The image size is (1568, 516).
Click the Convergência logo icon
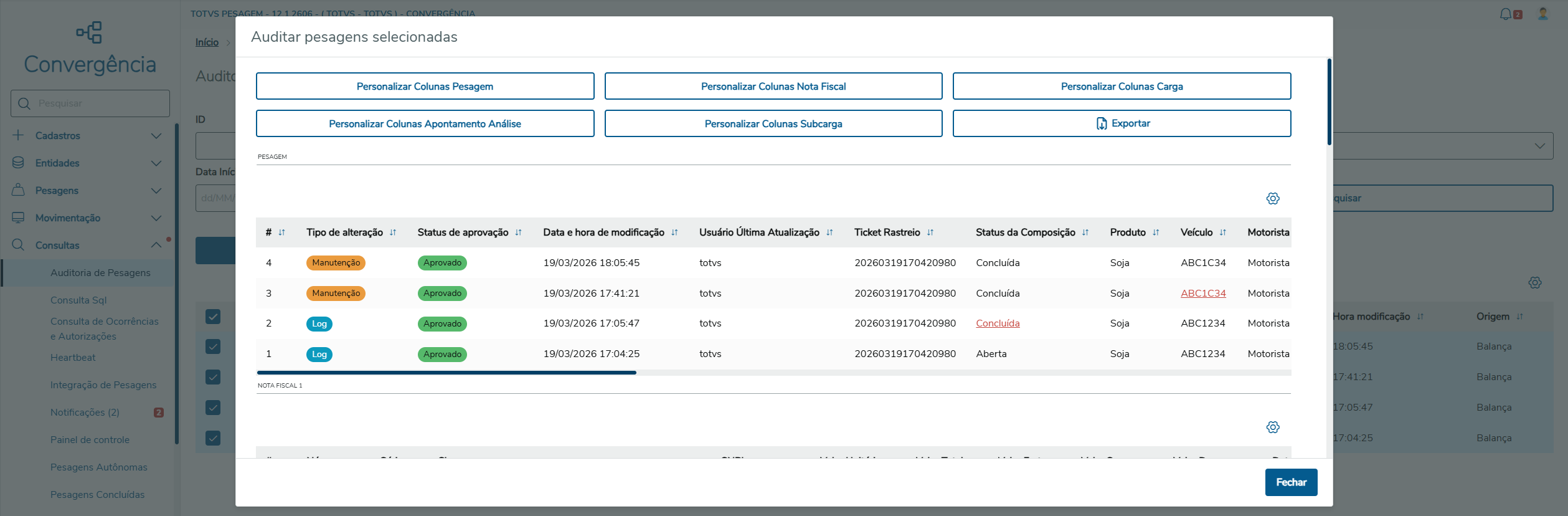90,32
